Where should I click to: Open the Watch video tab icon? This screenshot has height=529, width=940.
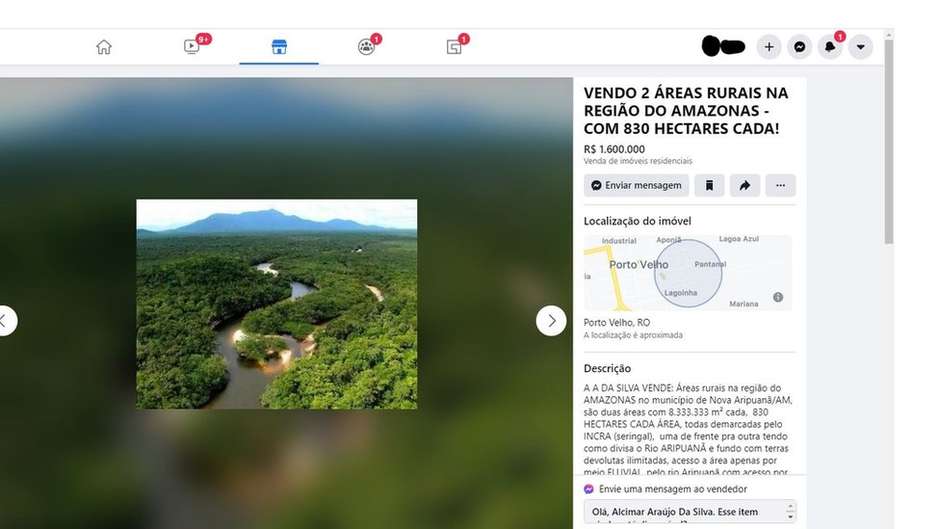(x=192, y=46)
